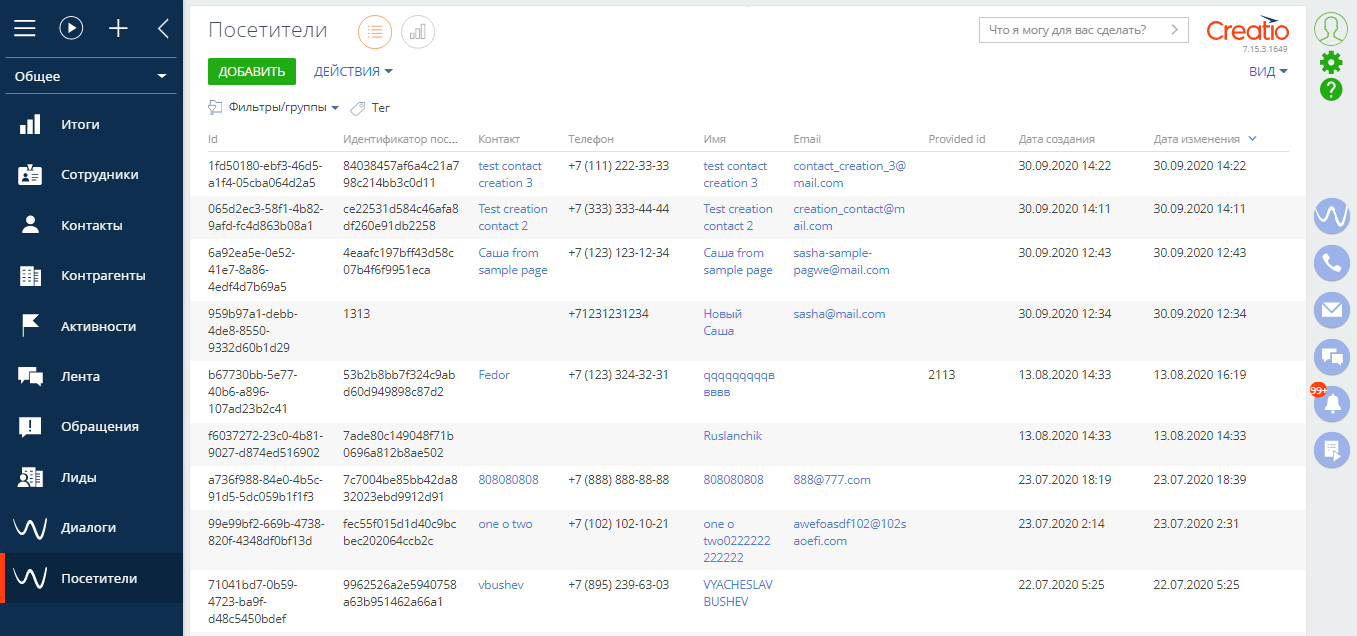1357x636 pixels.
Task: Click the run process play icon
Action: pyautogui.click(x=71, y=29)
